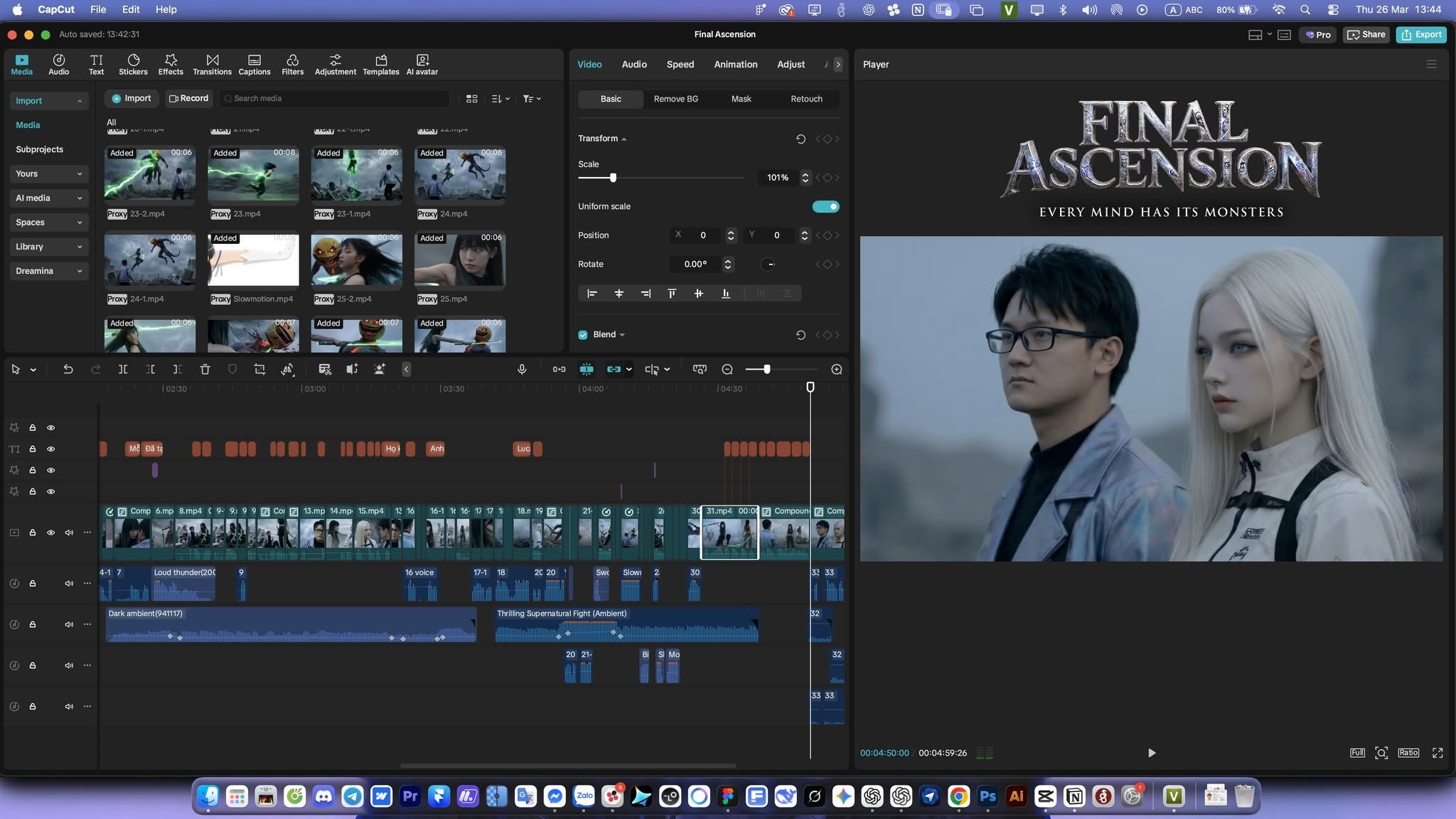Expand the AI media sidebar section
1456x819 pixels.
click(x=48, y=198)
